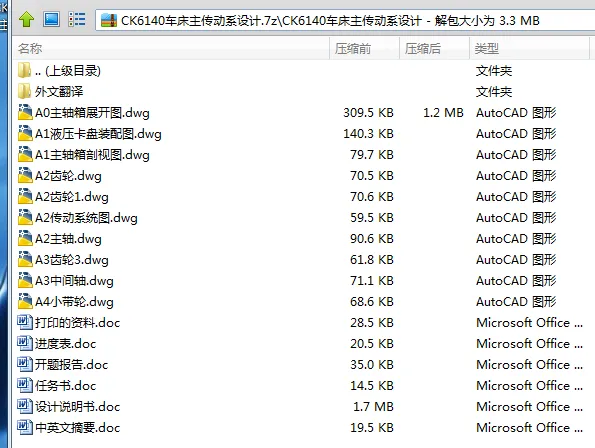Click DWG icon of A3中间轴.dwg
The height and width of the screenshot is (448, 595).
tap(25, 280)
